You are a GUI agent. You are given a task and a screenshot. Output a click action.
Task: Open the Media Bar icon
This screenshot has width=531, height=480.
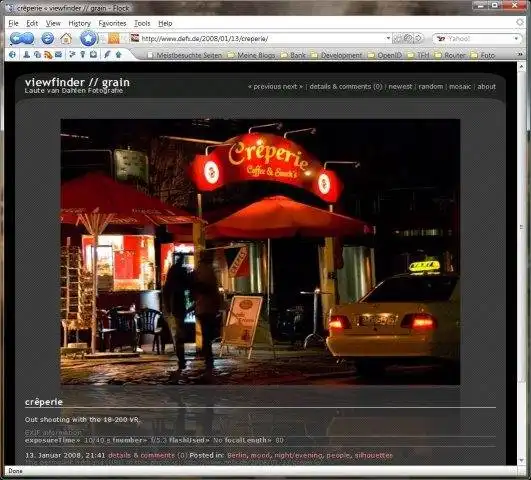coord(37,54)
